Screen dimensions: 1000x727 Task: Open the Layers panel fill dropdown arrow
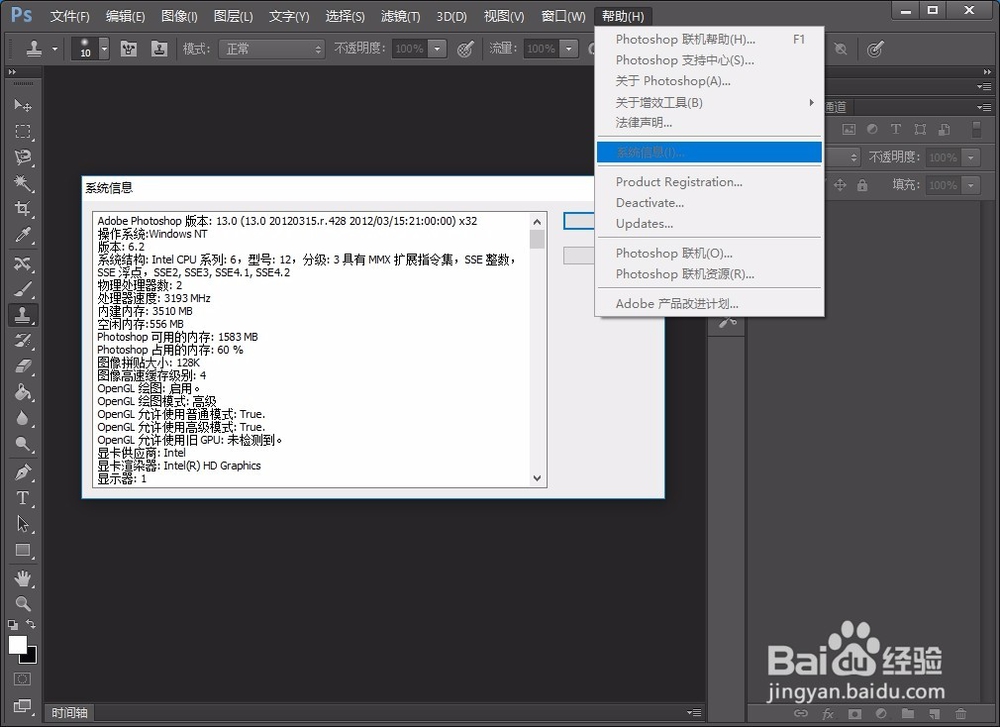pyautogui.click(x=971, y=185)
